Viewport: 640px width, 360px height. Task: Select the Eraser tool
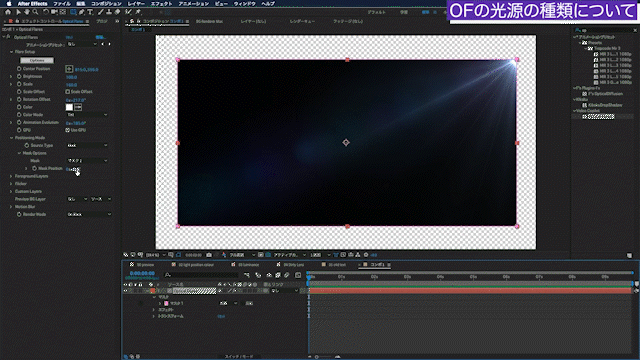[117, 12]
